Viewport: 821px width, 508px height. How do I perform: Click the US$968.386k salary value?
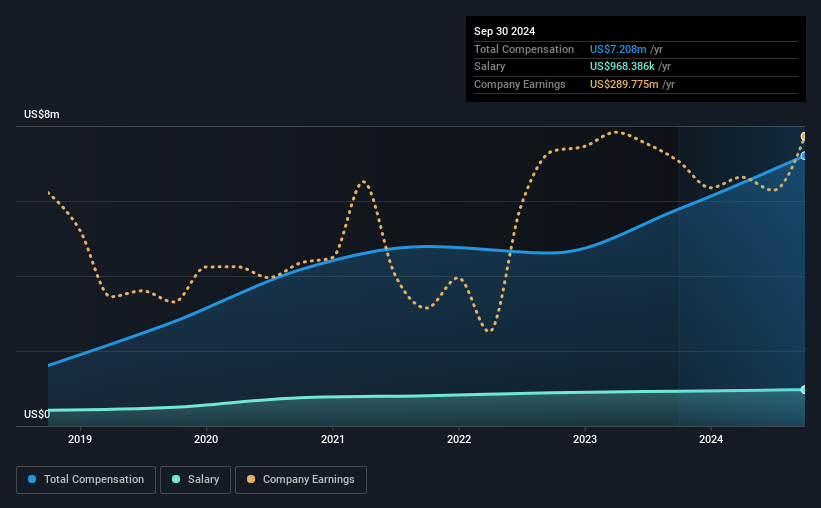click(x=622, y=67)
